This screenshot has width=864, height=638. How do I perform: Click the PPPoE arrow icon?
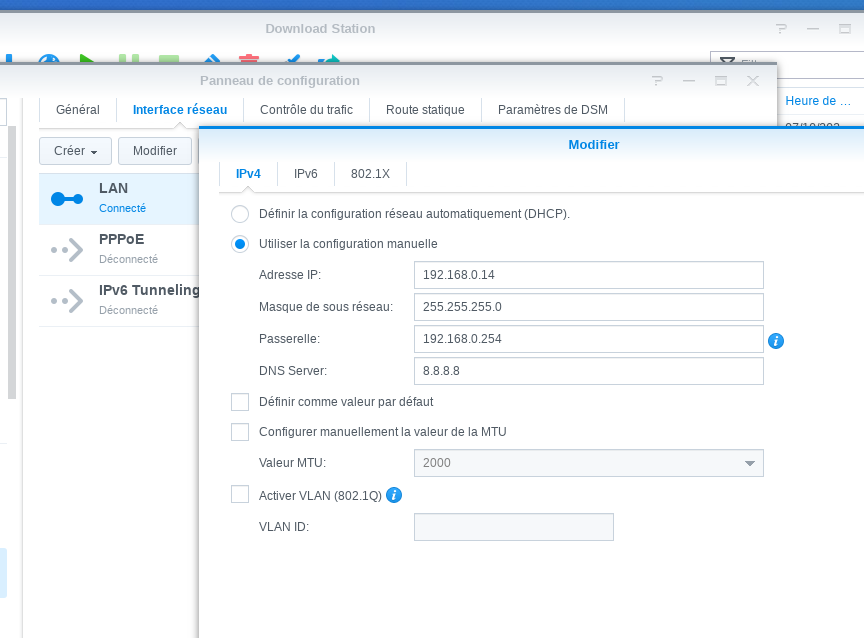(x=67, y=250)
